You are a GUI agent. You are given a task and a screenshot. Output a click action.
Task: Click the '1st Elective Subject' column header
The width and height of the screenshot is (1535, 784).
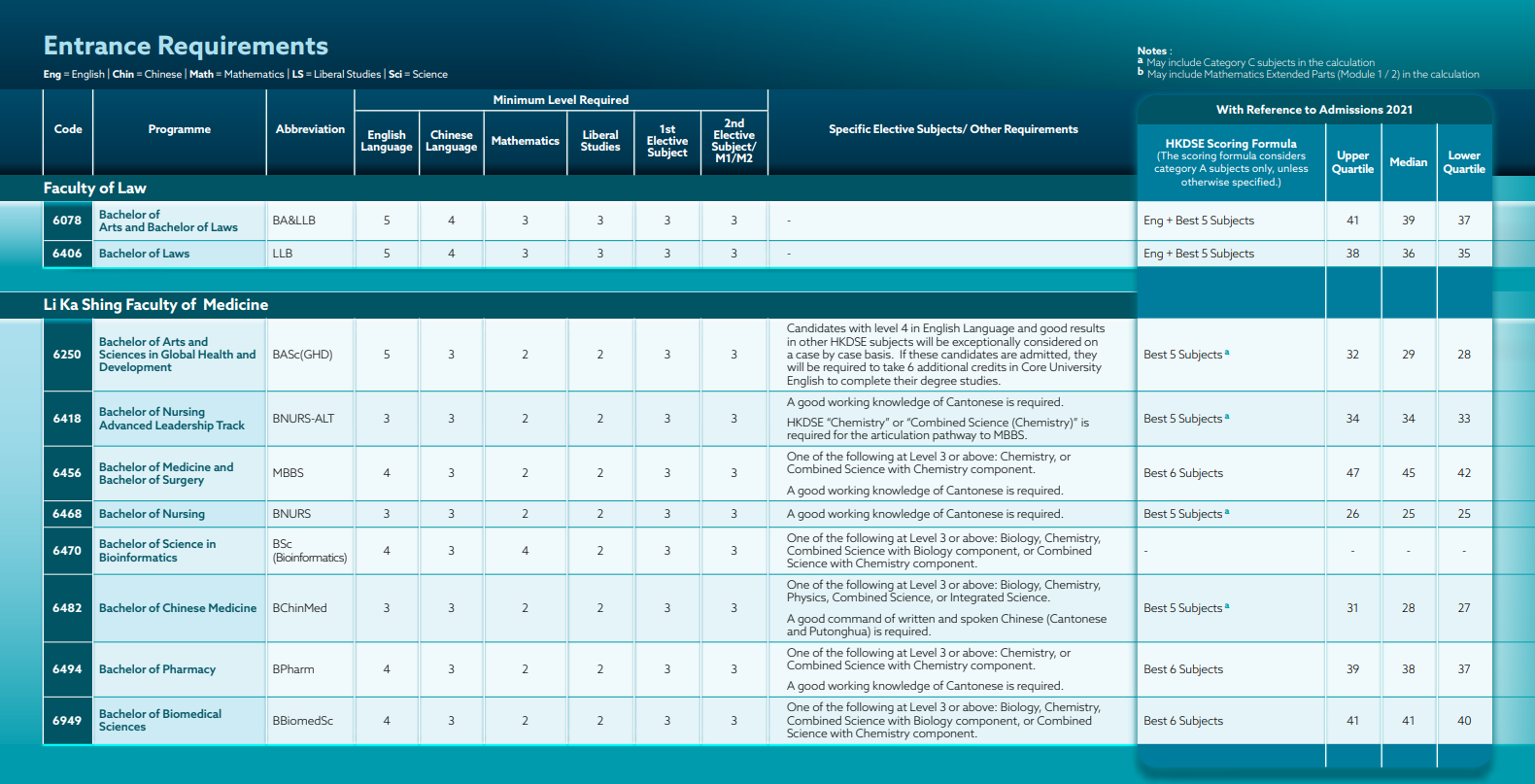tap(667, 141)
